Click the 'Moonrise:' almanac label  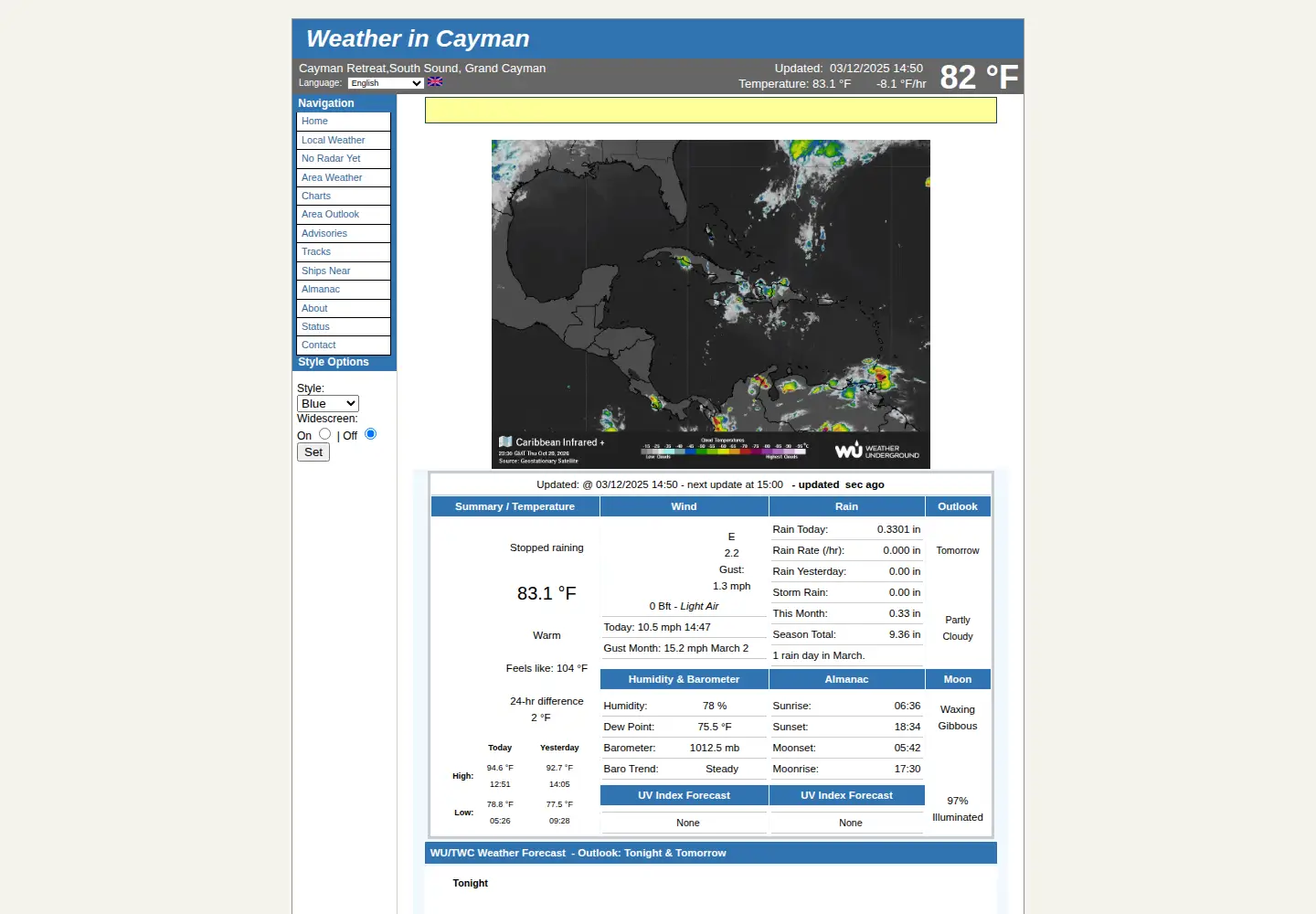point(795,769)
